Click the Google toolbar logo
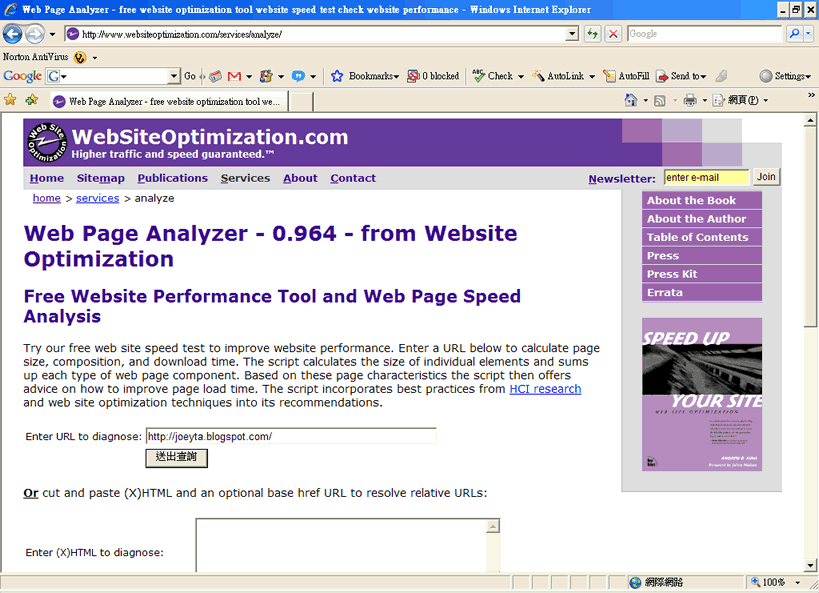 [x=22, y=76]
